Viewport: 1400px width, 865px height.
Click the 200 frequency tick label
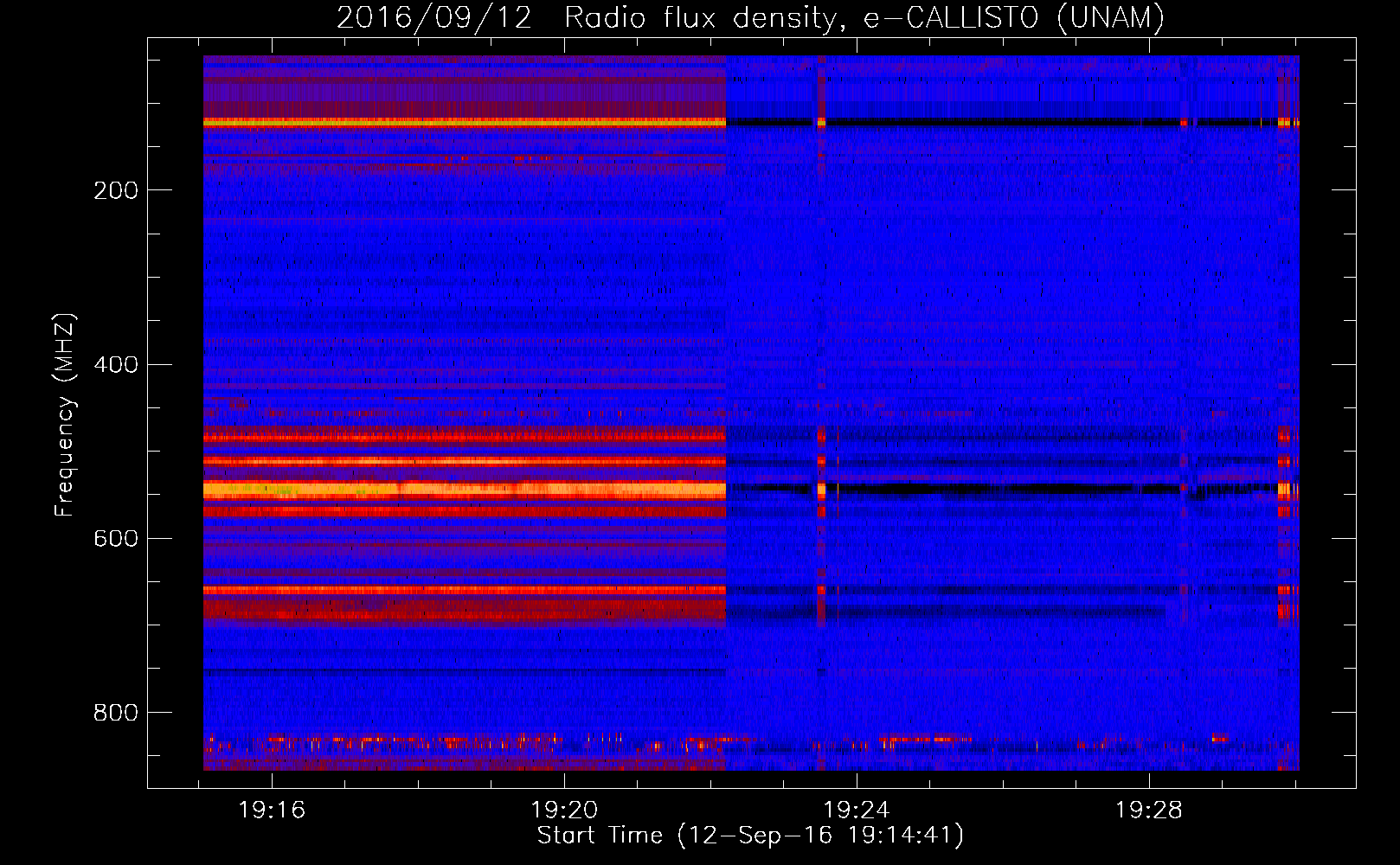[116, 190]
